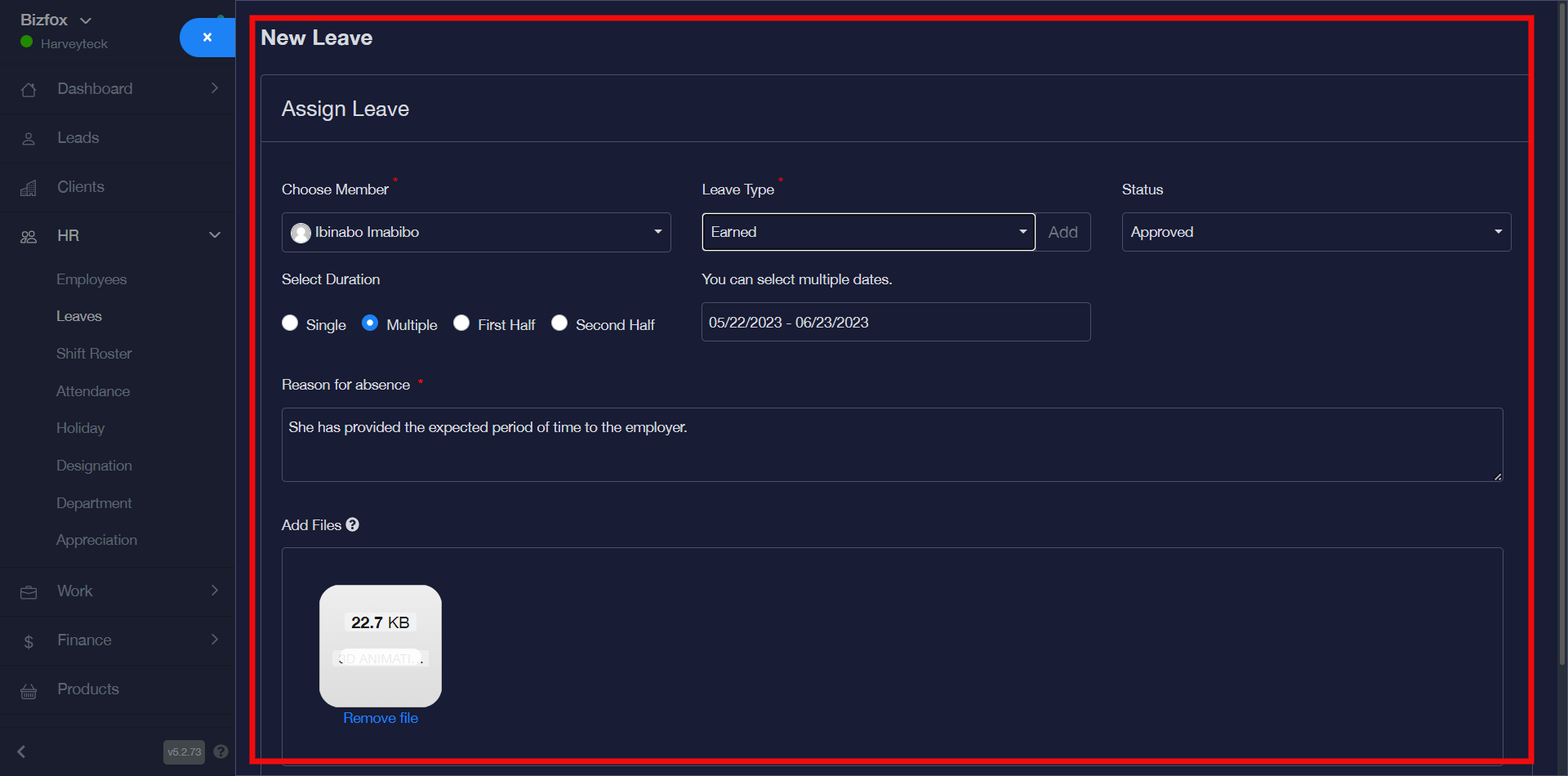This screenshot has height=776, width=1568.
Task: Open the Leave Type dropdown showing Earned
Action: 868,233
